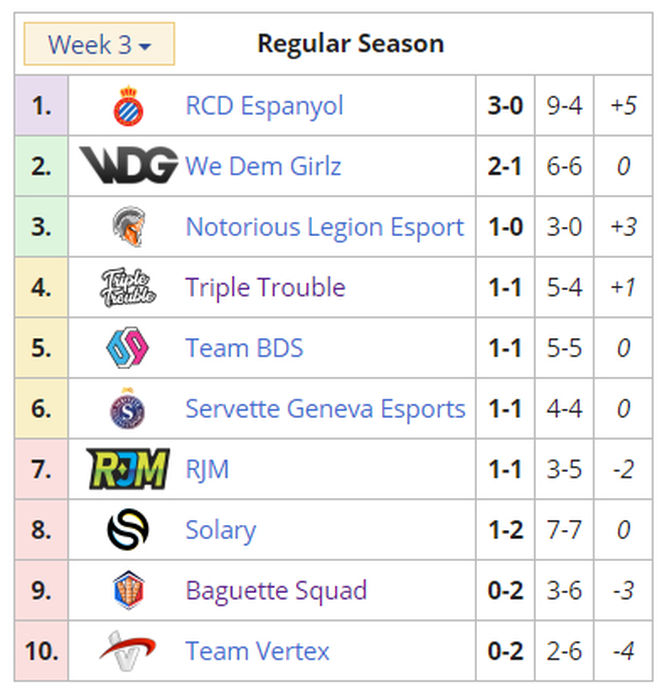Open the Servette Geneva Esports link

tap(326, 409)
